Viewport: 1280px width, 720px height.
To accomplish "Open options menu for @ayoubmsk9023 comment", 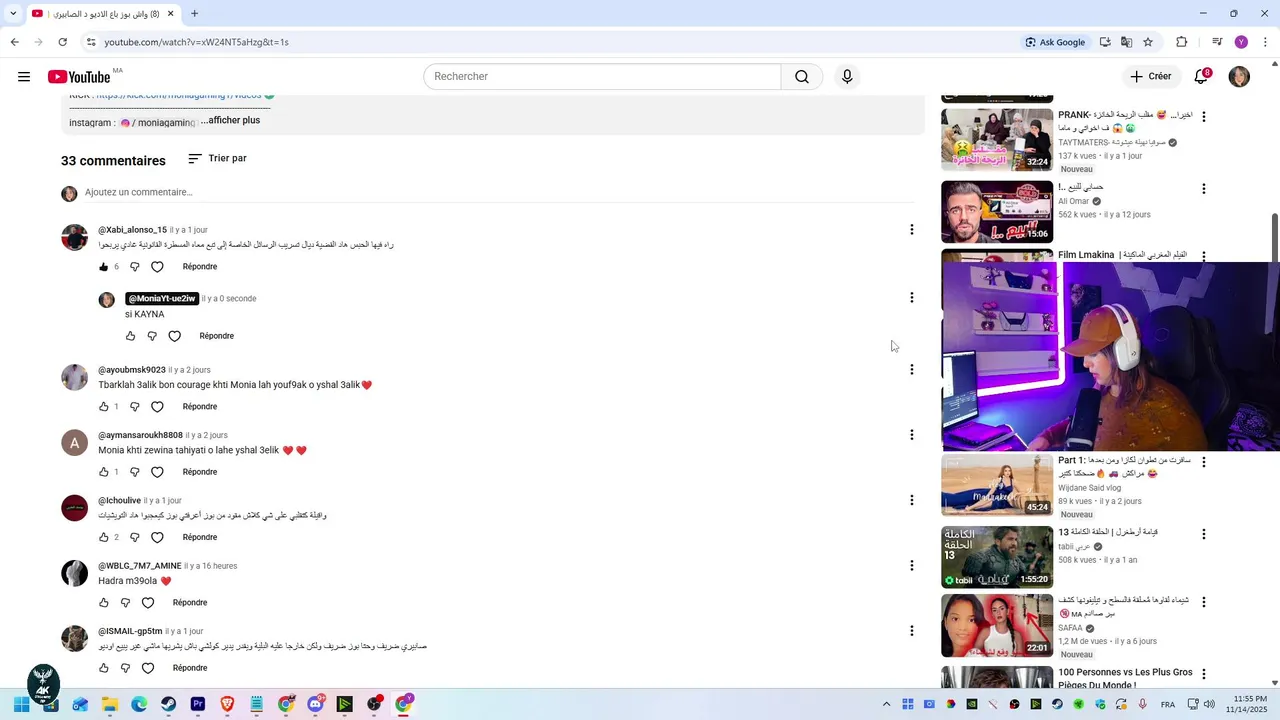I will [911, 370].
